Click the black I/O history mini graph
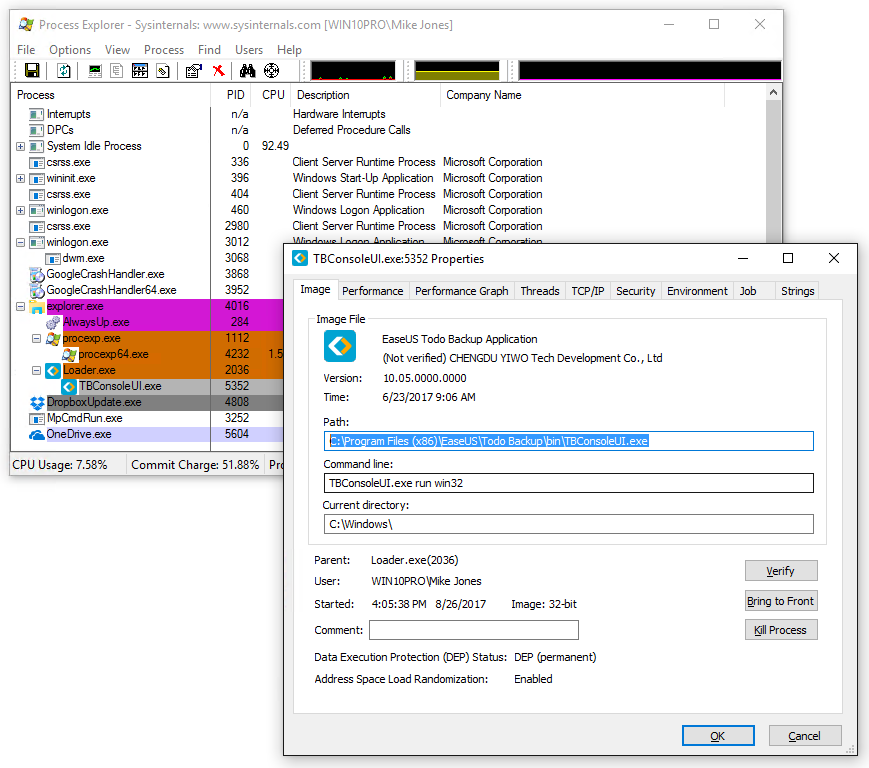The image size is (869, 768). point(650,71)
